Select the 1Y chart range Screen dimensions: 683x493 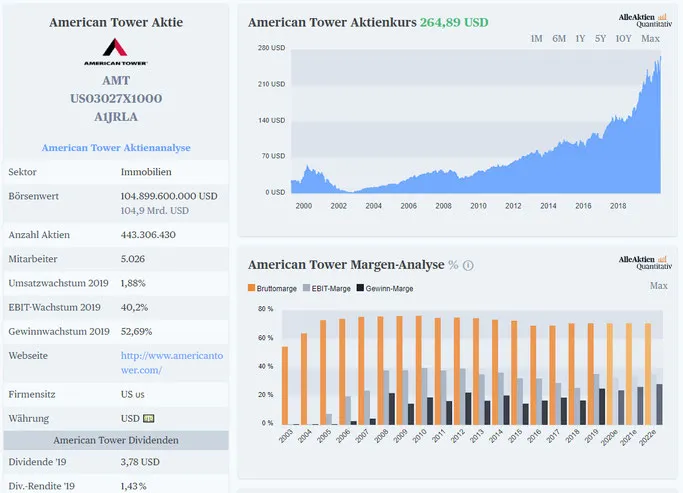[580, 39]
